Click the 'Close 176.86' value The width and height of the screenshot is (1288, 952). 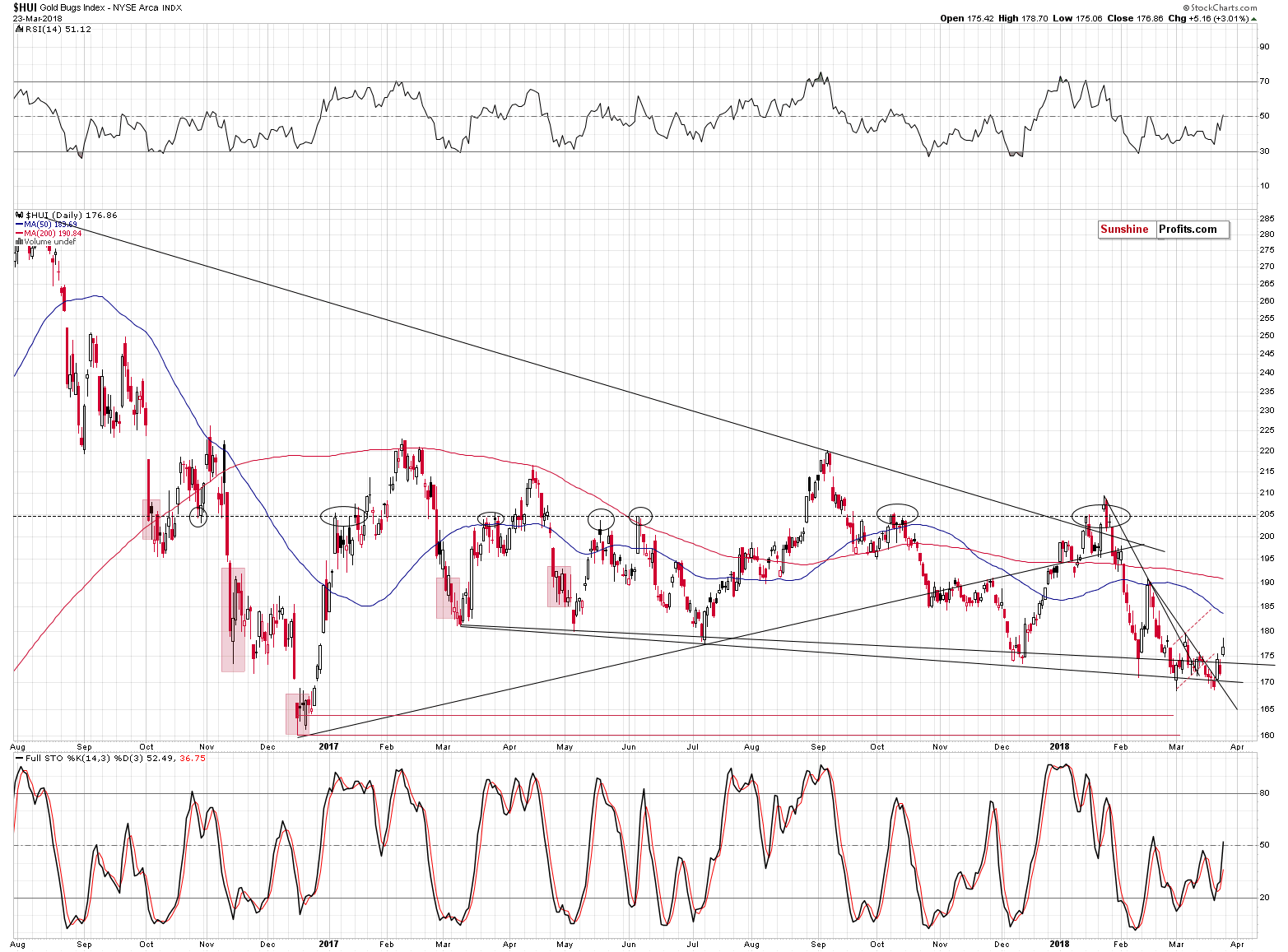[x=1133, y=18]
